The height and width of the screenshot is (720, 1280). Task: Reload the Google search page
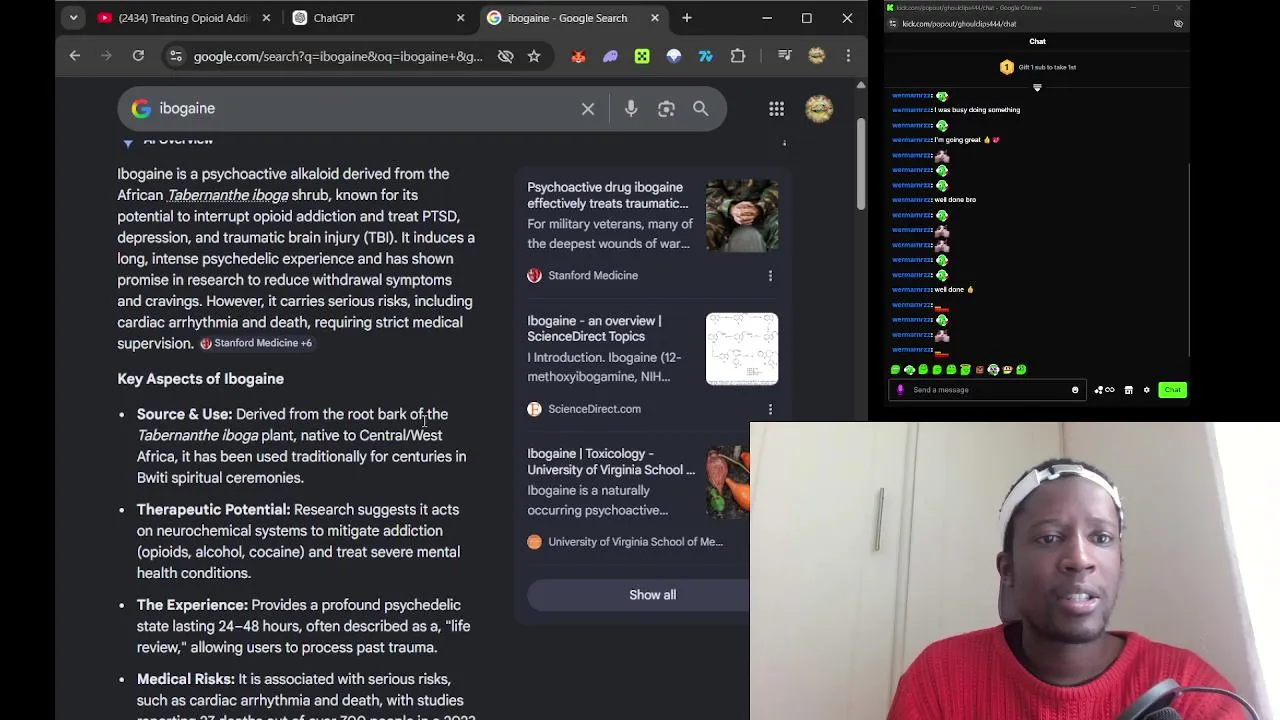coord(138,56)
